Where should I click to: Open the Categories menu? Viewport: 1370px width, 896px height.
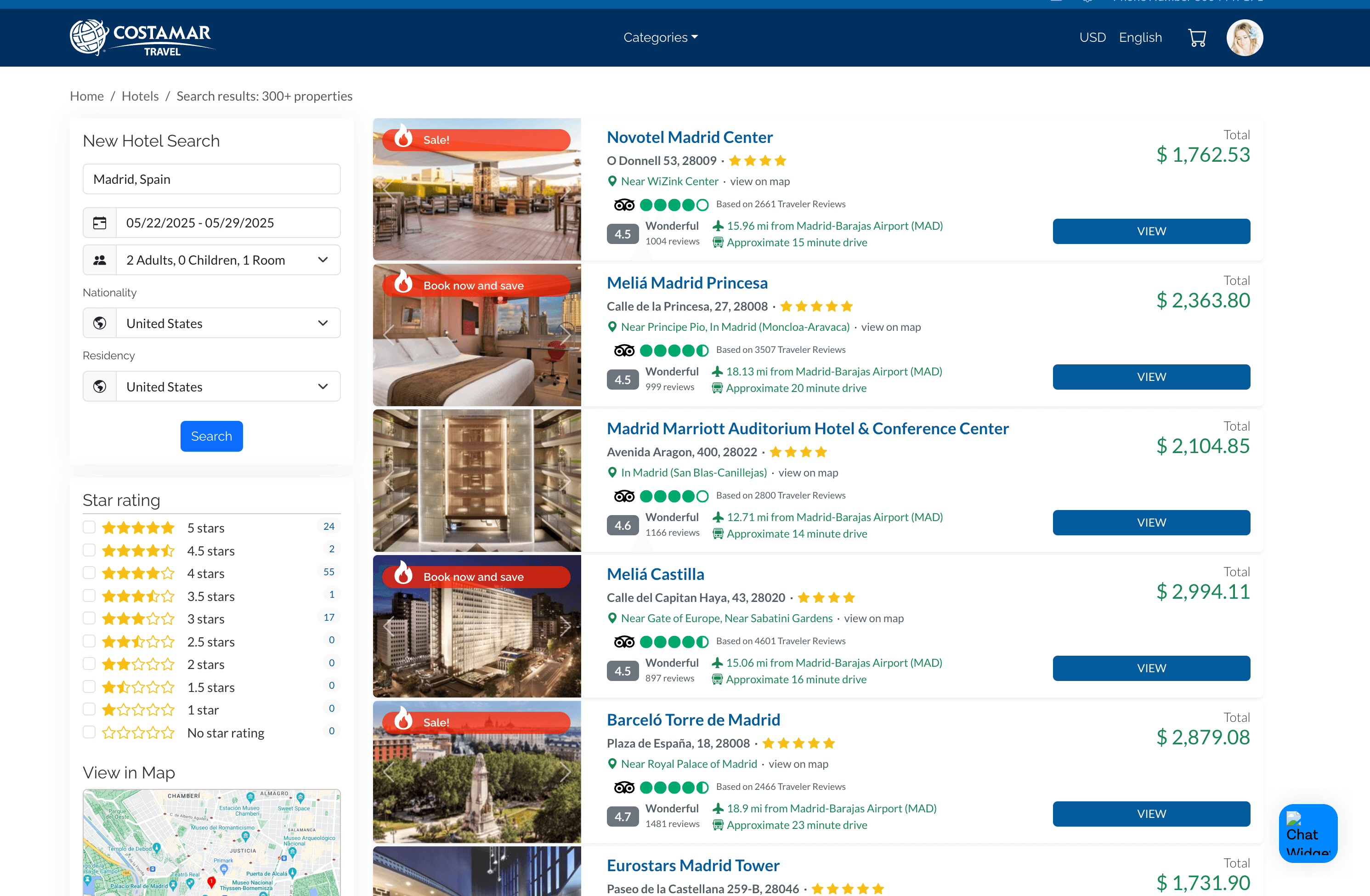click(x=660, y=38)
